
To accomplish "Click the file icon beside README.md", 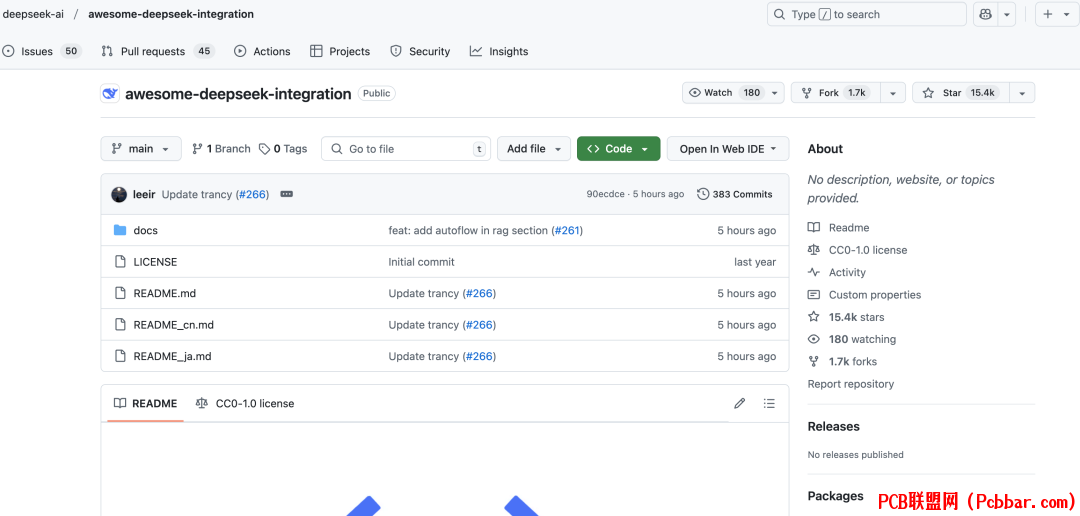I will (121, 293).
